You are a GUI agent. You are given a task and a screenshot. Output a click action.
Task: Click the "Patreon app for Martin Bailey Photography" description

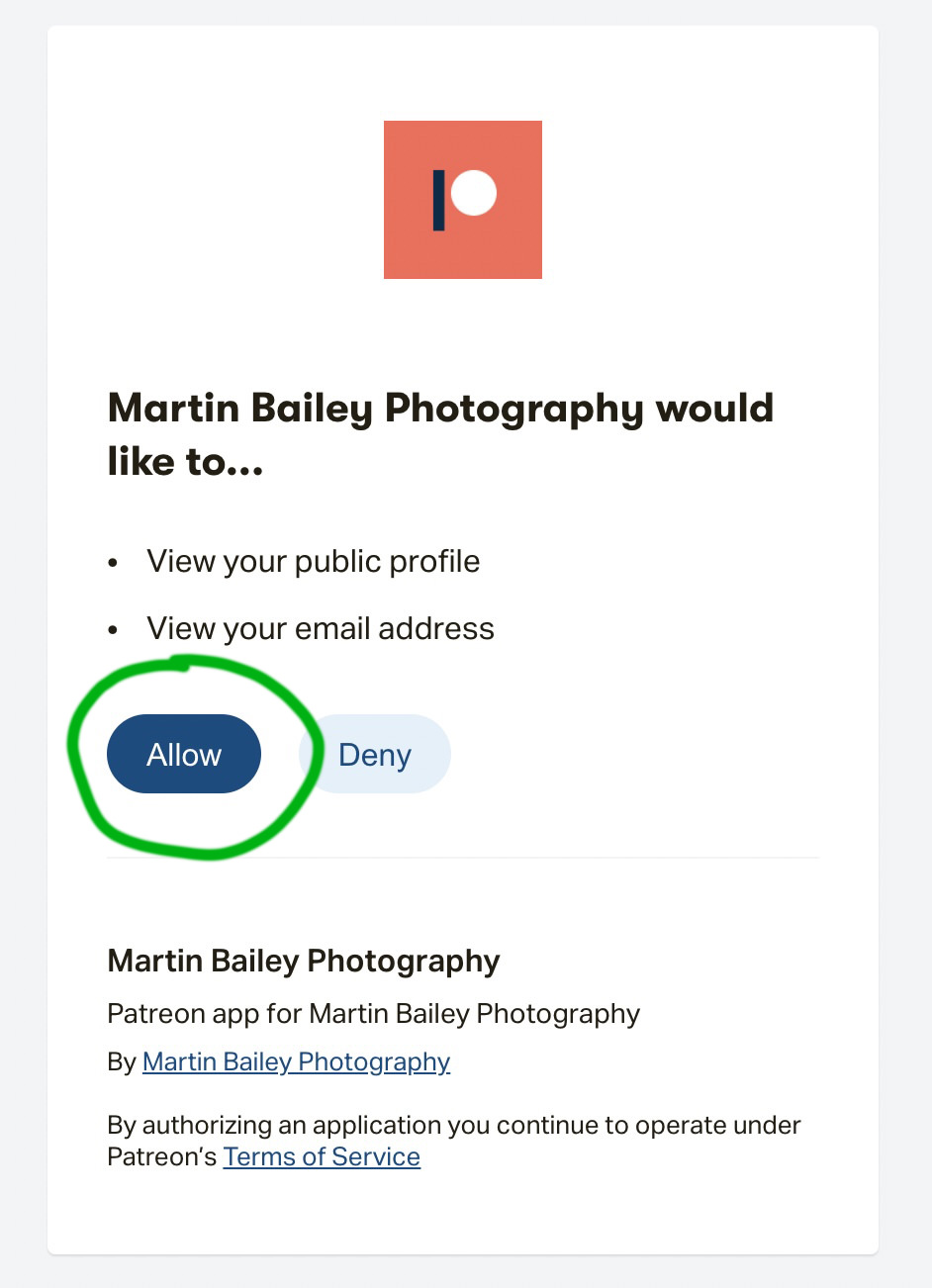(373, 1014)
